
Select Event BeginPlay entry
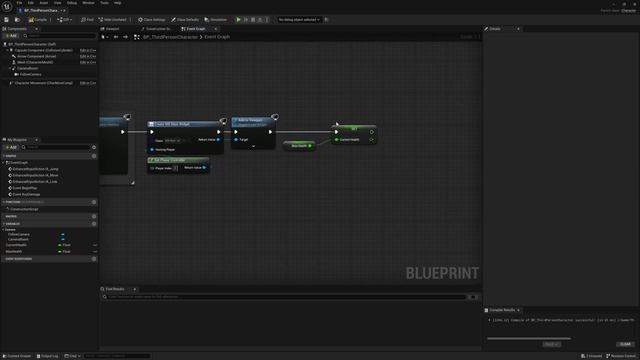(x=24, y=188)
